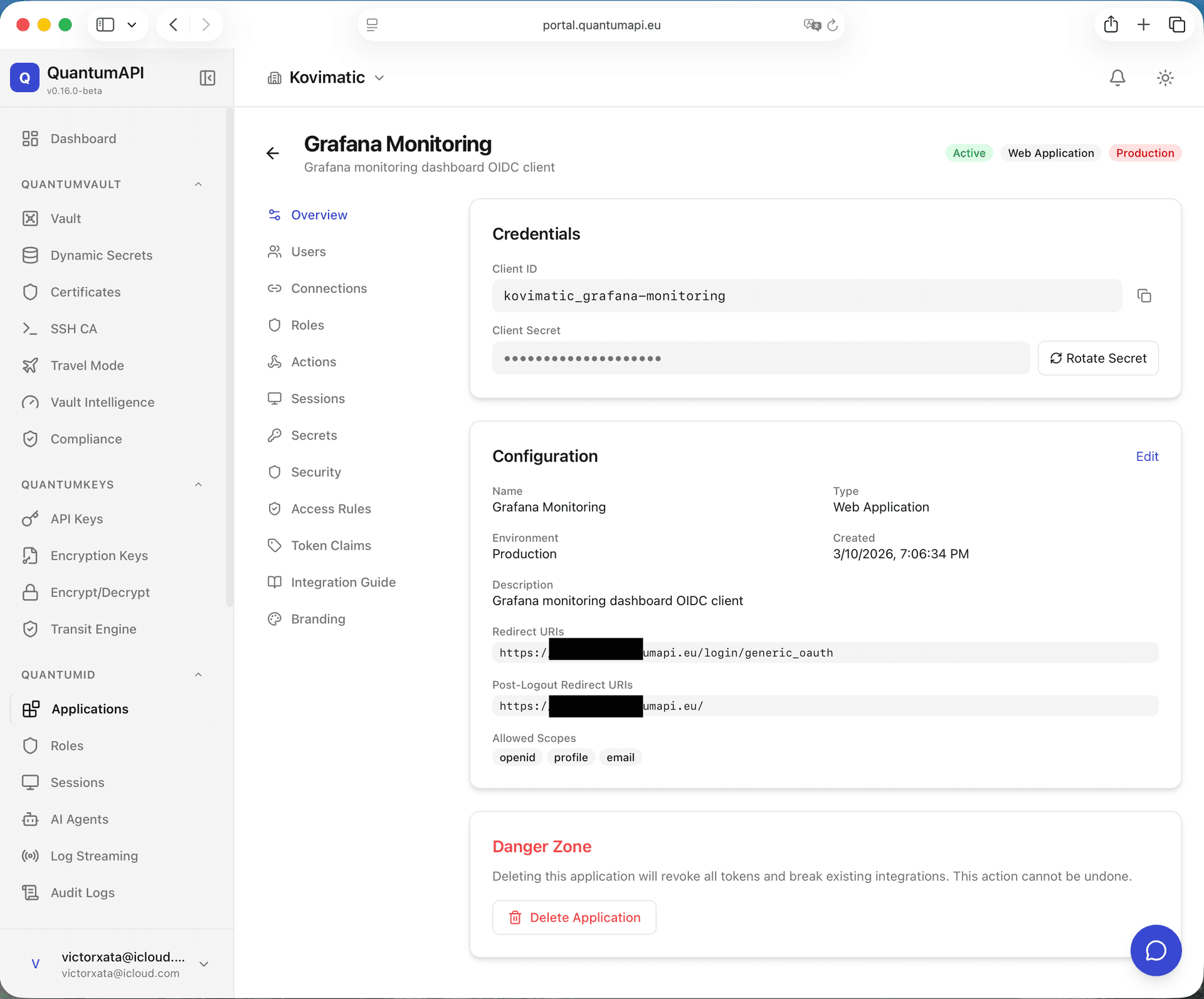
Task: Toggle the notifications bell
Action: point(1117,77)
